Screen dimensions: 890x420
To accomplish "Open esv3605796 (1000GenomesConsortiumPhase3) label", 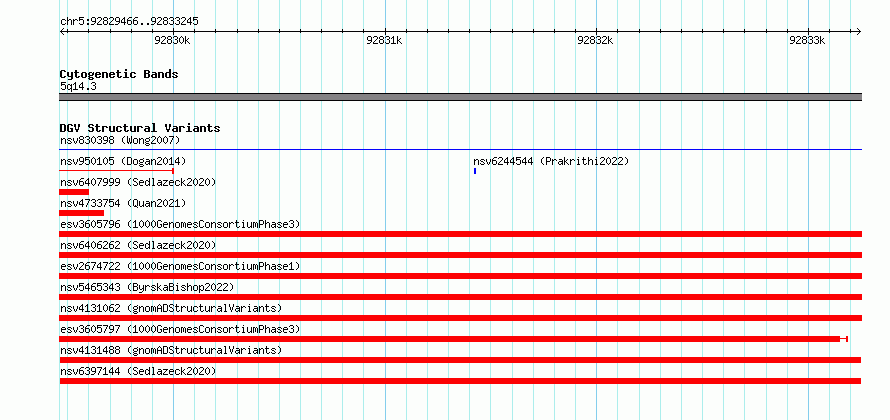I will [180, 224].
